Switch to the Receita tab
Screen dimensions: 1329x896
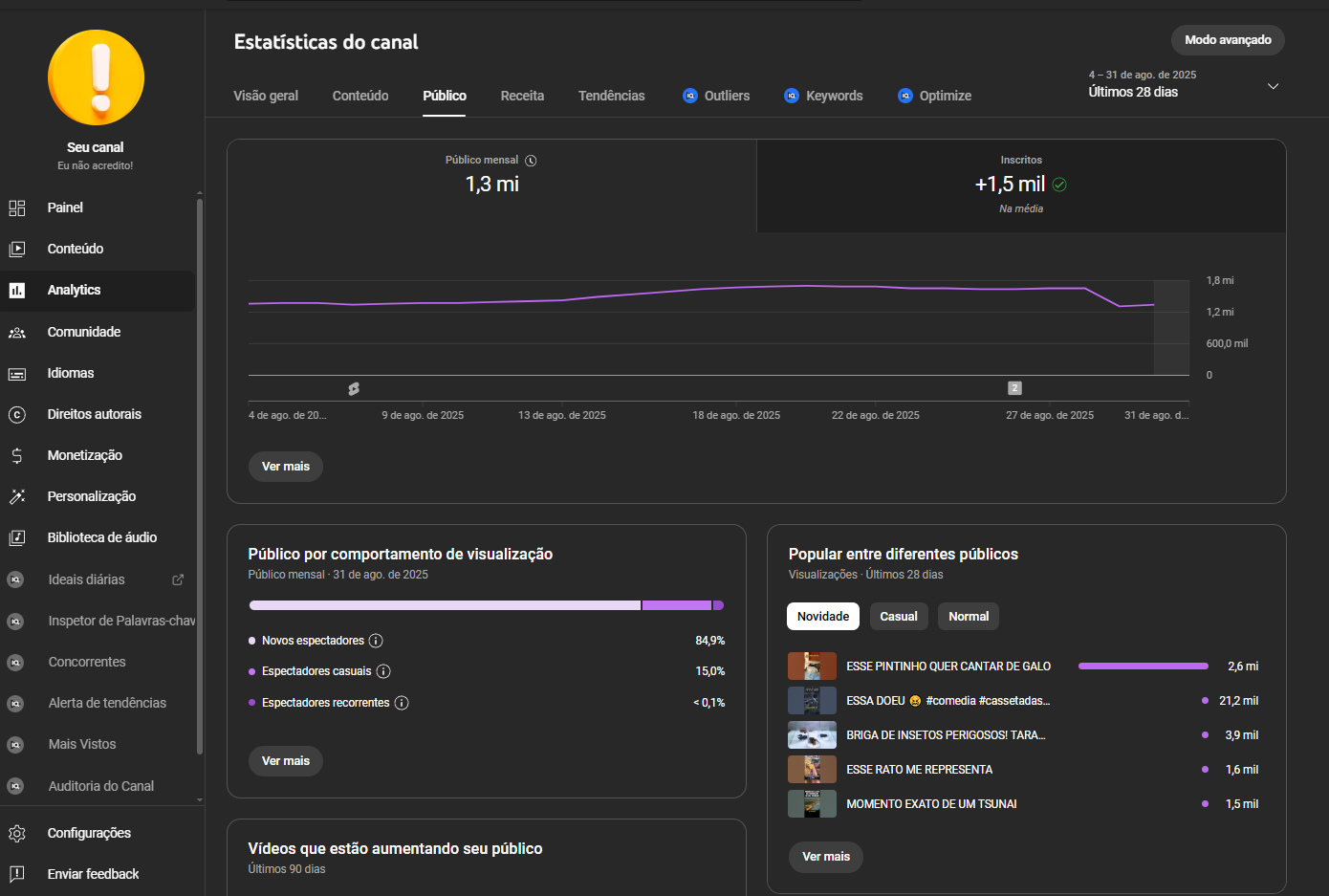[522, 96]
